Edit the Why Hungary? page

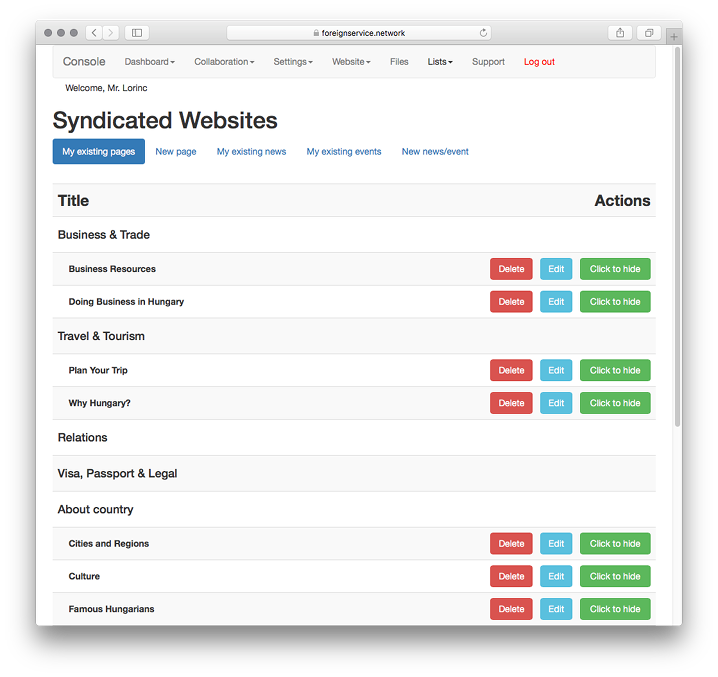(x=556, y=403)
